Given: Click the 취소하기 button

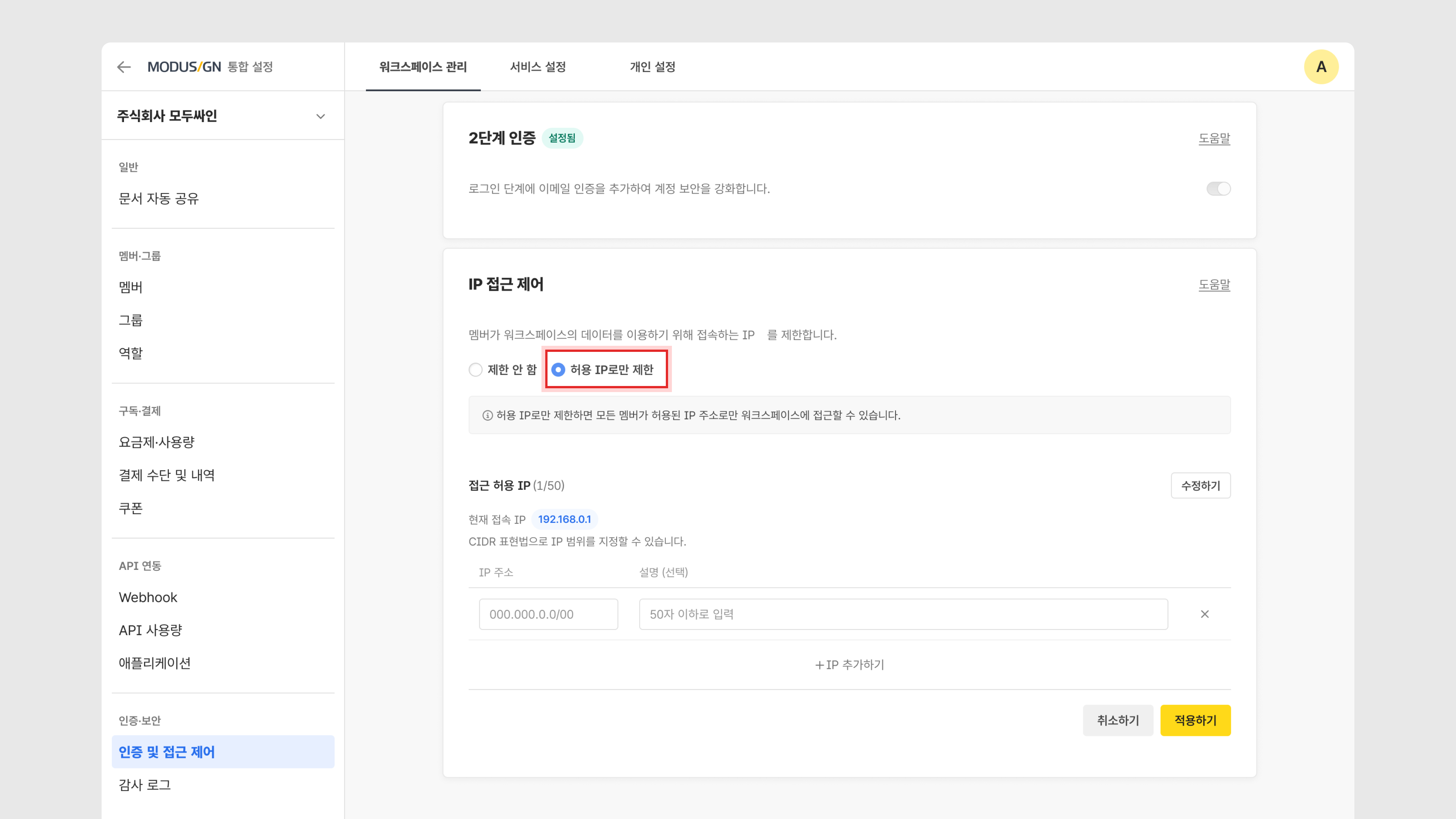Looking at the screenshot, I should tap(1117, 720).
